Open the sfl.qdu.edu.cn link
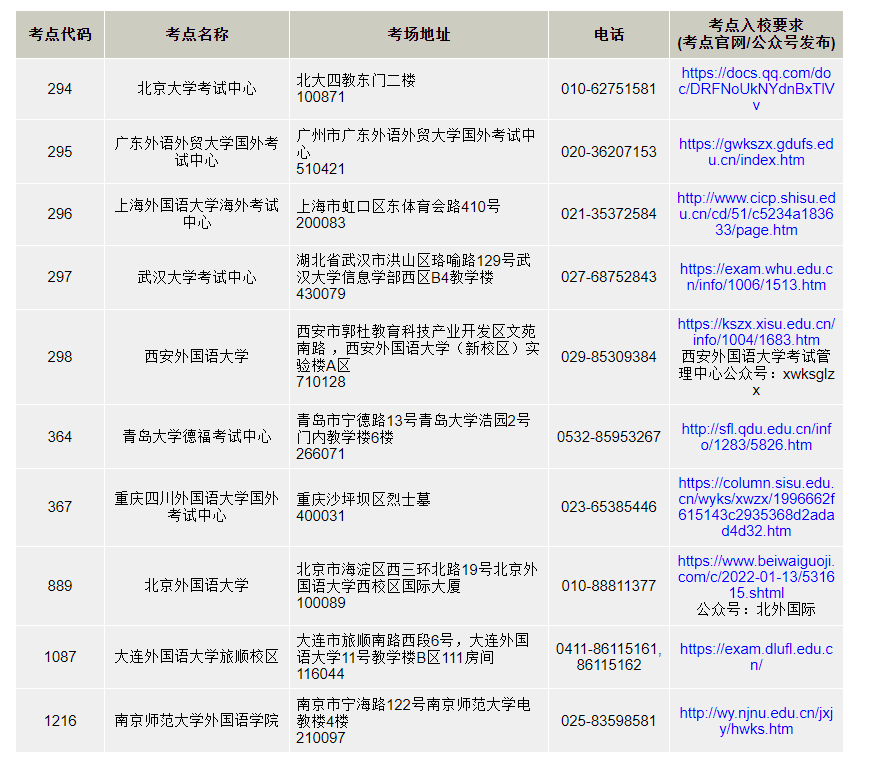Screen dimensions: 871x764 (756, 437)
